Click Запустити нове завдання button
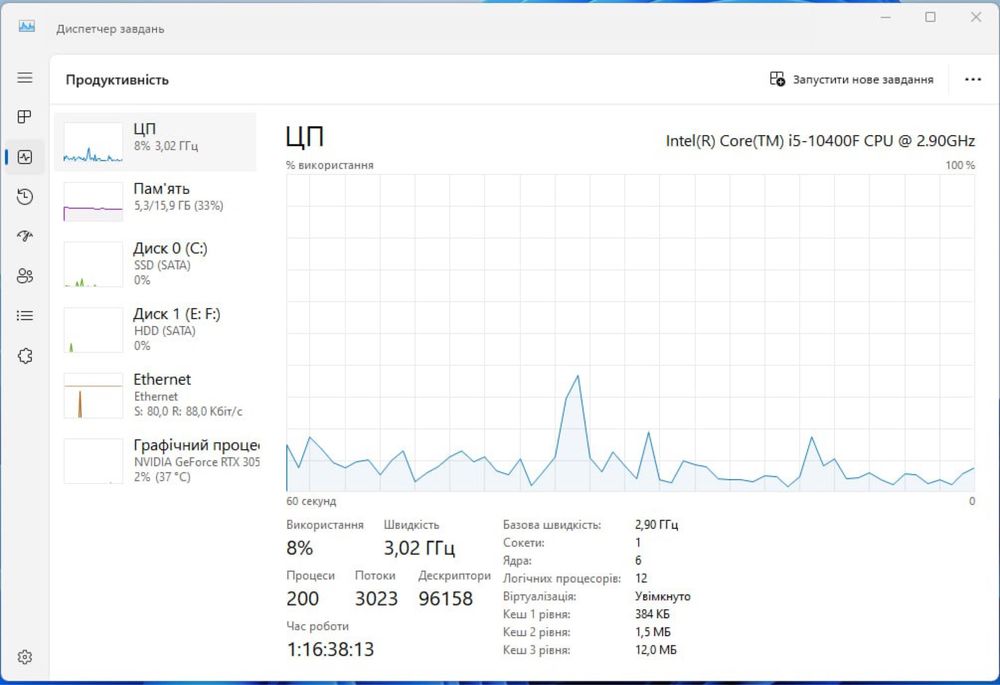Screen dimensions: 1000x685 pyautogui.click(x=852, y=79)
